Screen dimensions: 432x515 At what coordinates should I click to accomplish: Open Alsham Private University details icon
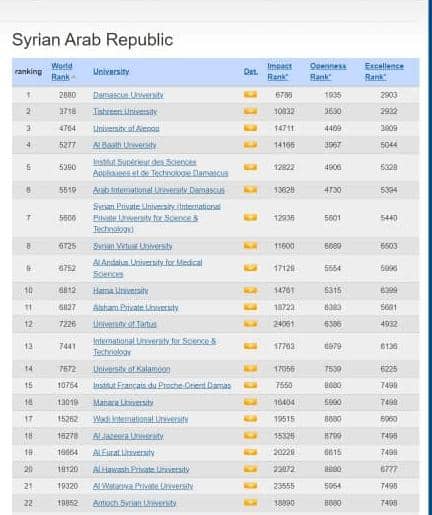pyautogui.click(x=250, y=307)
